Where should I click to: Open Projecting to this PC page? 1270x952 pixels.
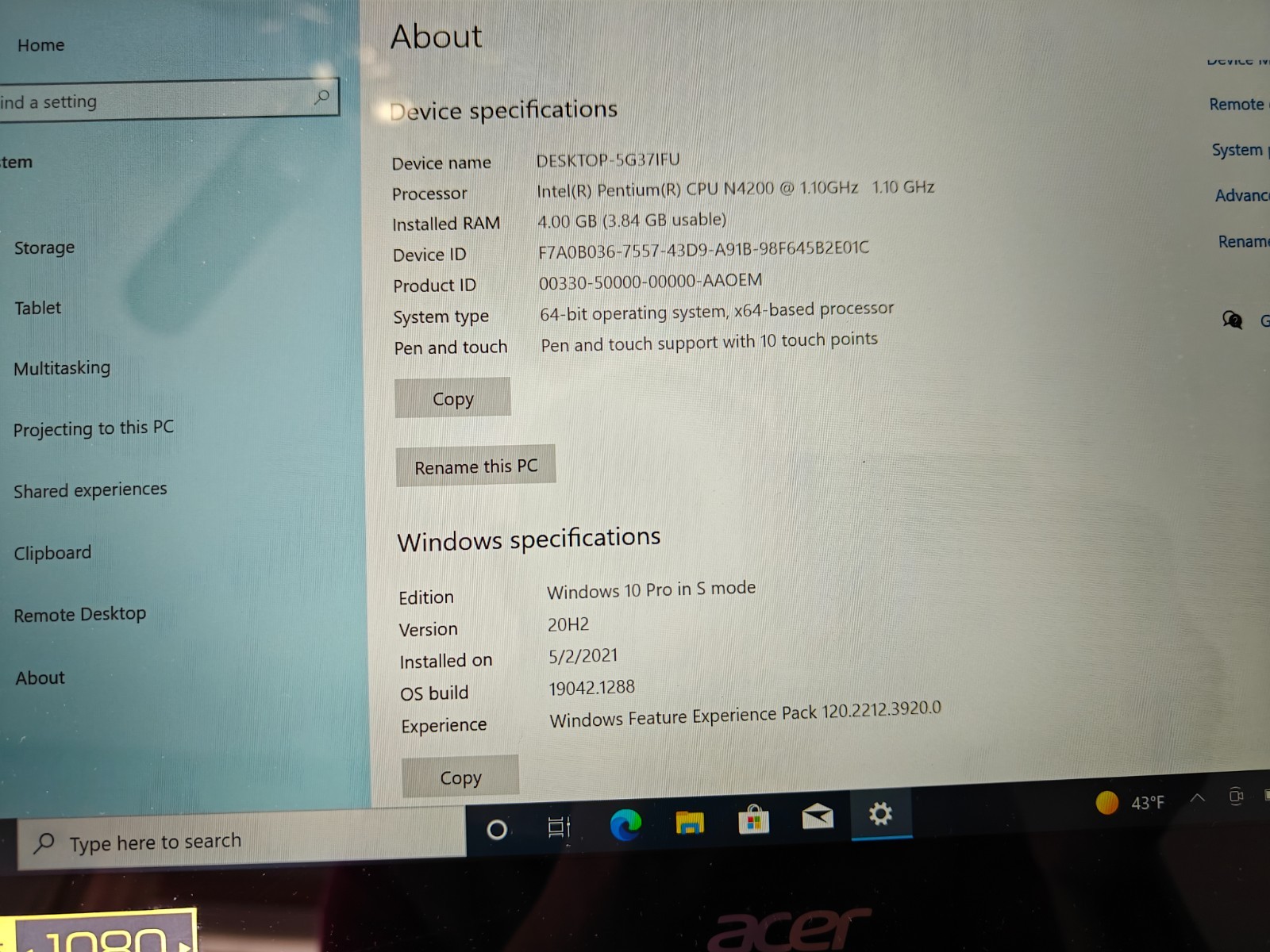[94, 428]
